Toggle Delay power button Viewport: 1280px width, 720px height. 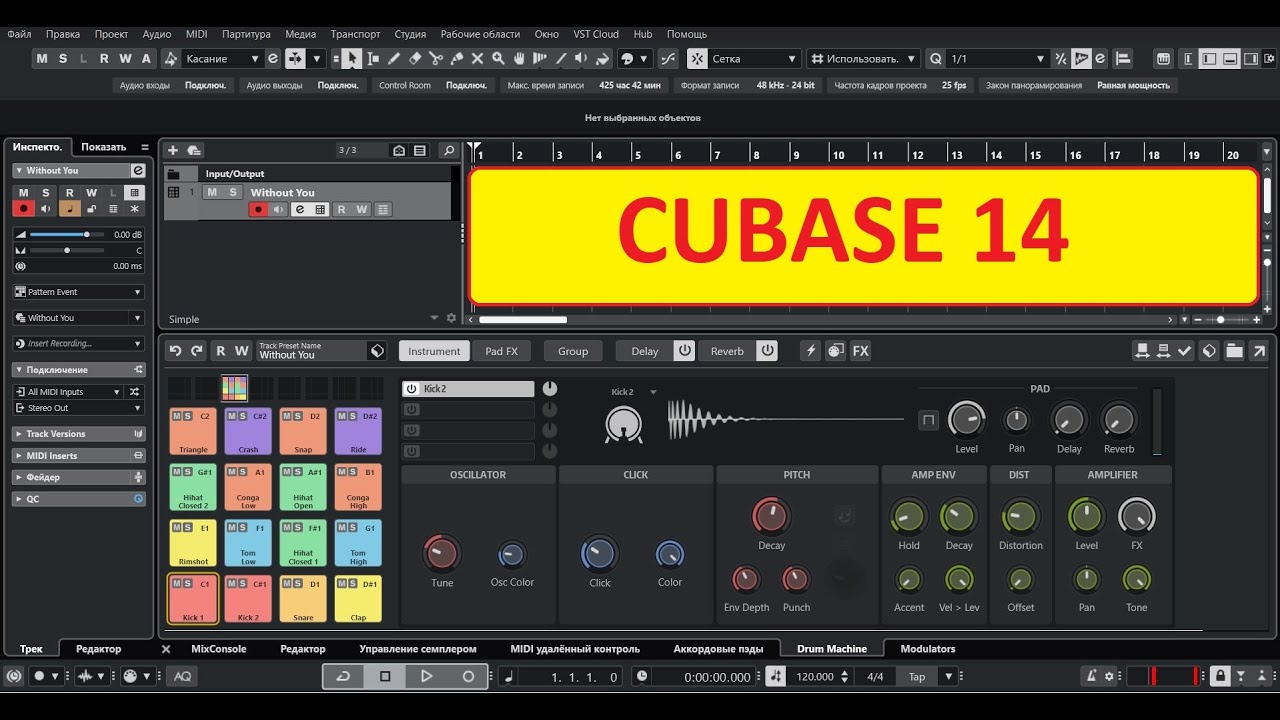coord(684,351)
